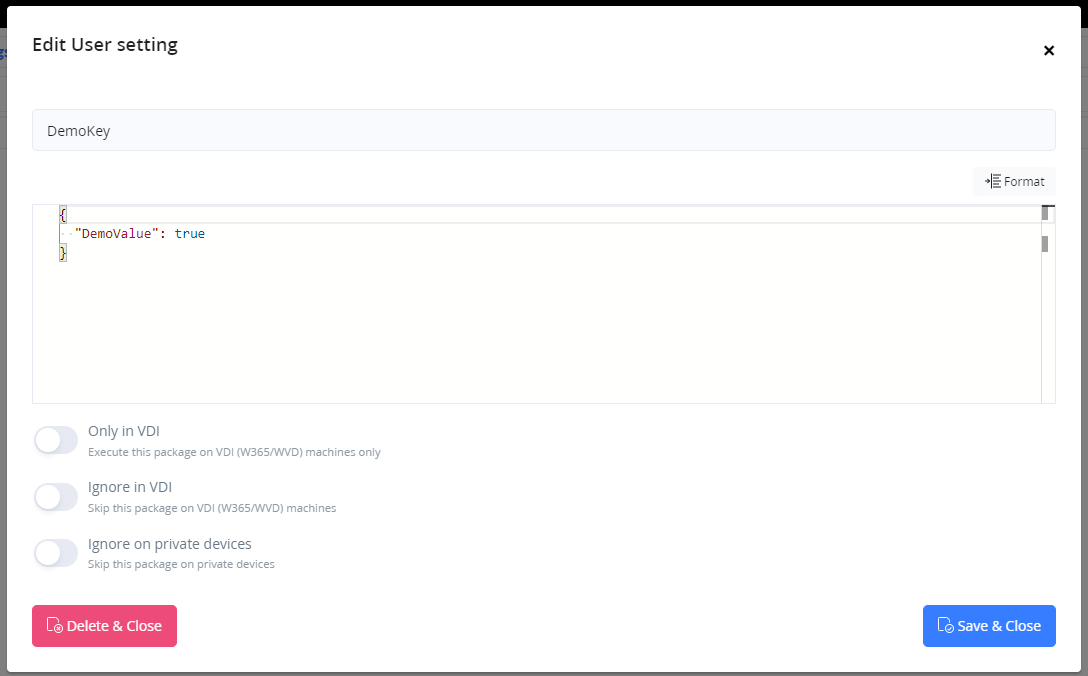Close the Edit User setting dialog
This screenshot has height=676, width=1088.
pyautogui.click(x=1049, y=51)
